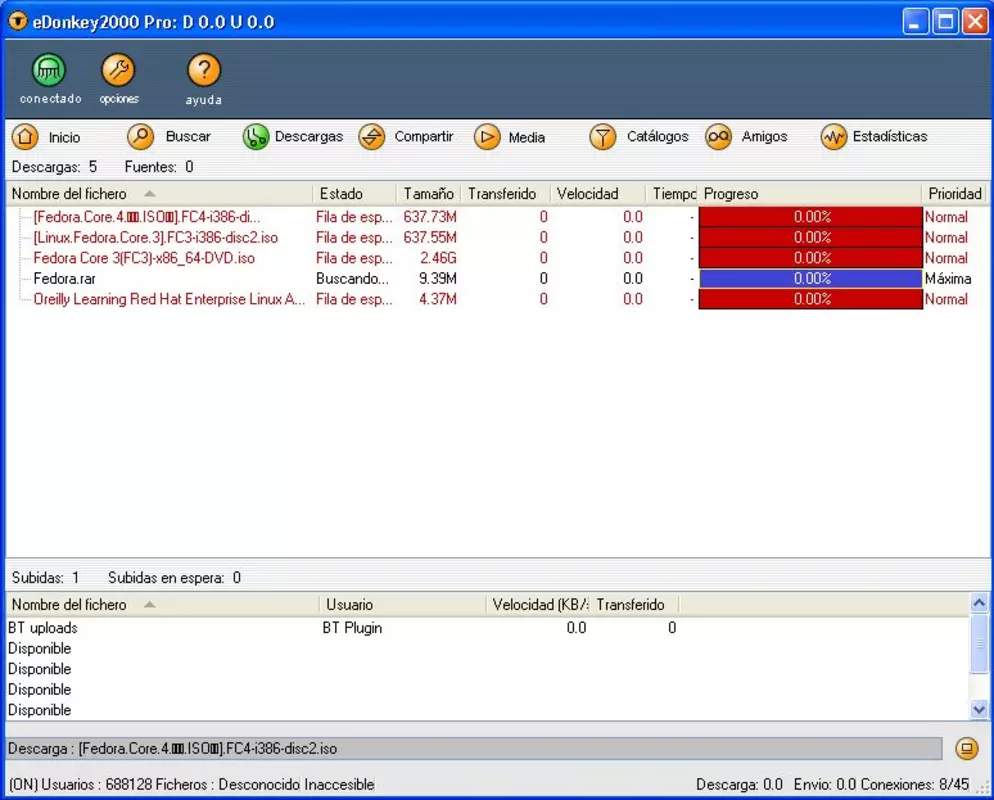Image resolution: width=994 pixels, height=800 pixels.
Task: Sort uploads by Transferido column
Action: tap(635, 605)
